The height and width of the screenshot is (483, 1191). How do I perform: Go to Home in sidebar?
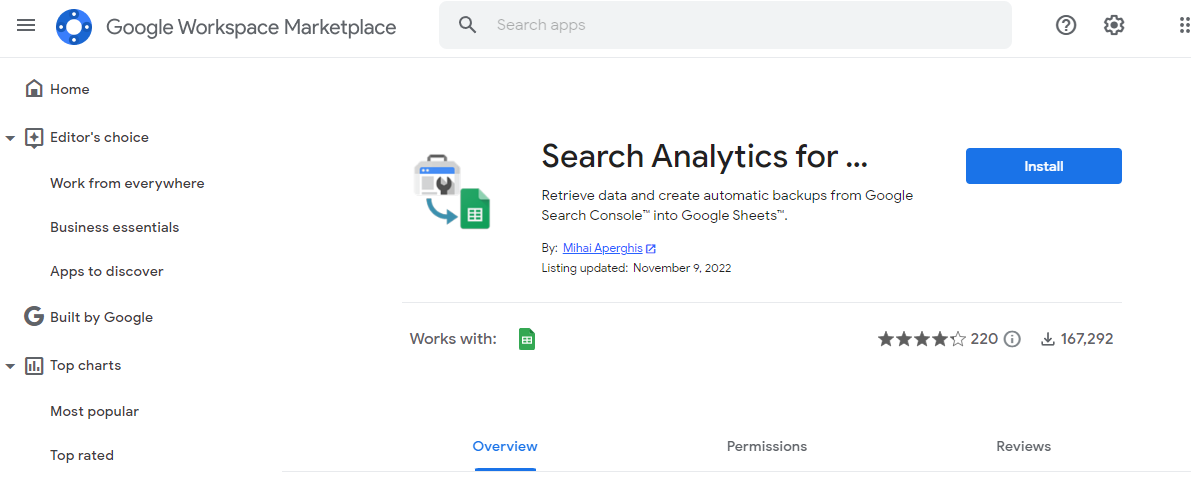coord(70,90)
